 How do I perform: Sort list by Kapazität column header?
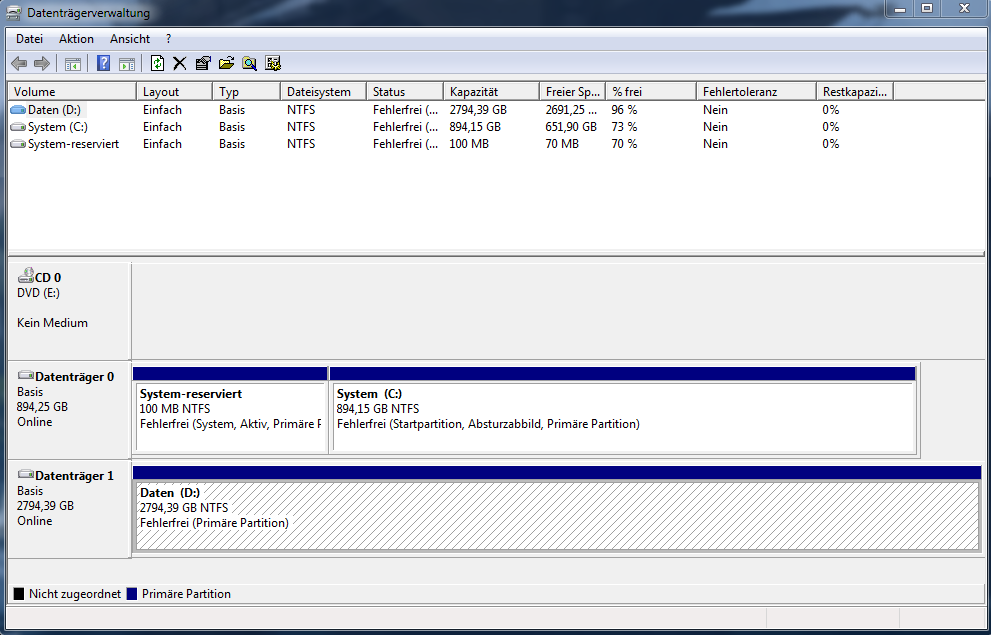click(491, 92)
